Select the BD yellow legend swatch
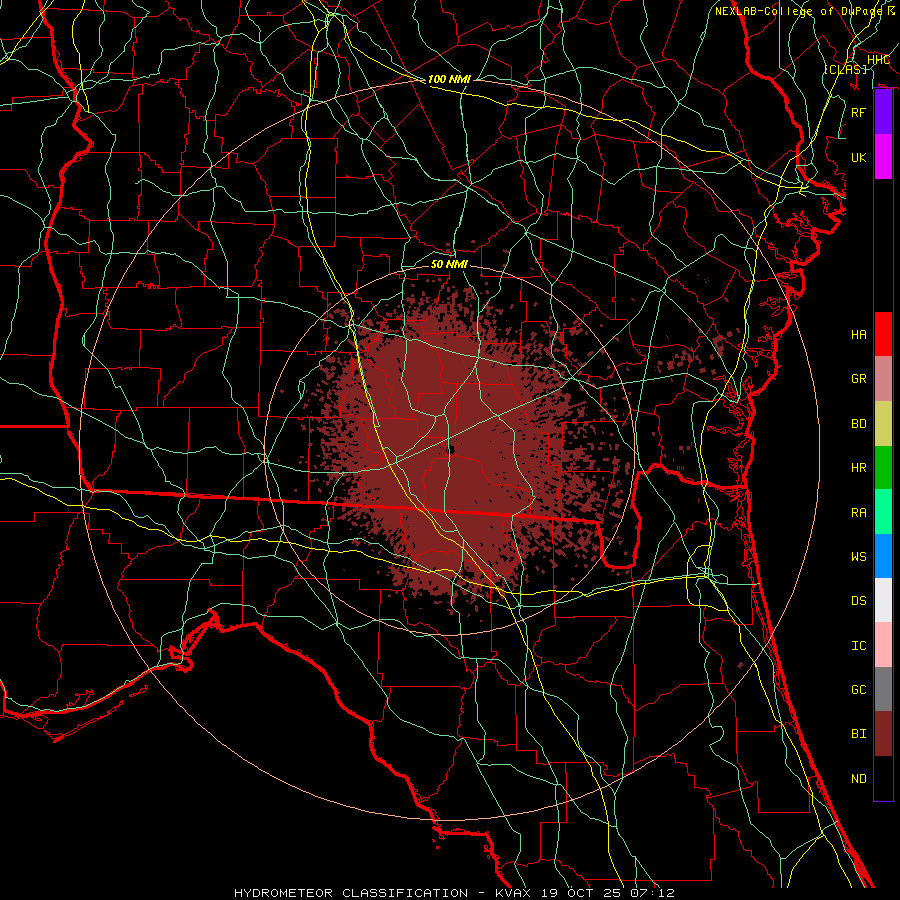The image size is (900, 900). [883, 424]
